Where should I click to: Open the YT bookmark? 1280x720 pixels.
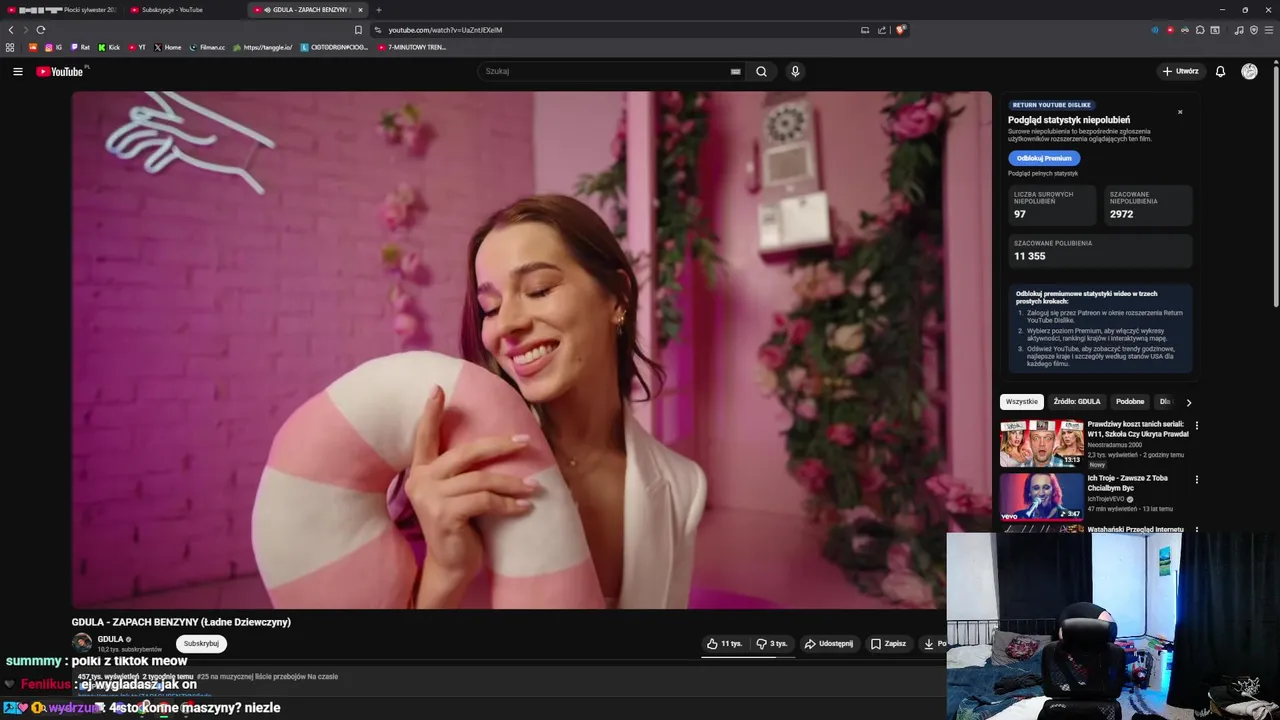137,47
